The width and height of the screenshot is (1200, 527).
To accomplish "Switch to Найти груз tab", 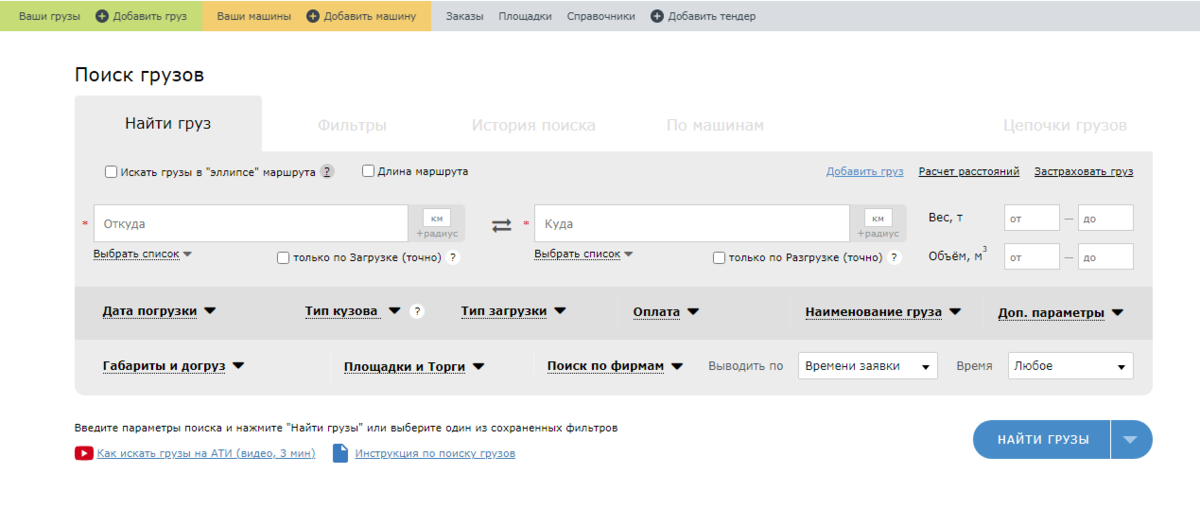I will (x=168, y=124).
